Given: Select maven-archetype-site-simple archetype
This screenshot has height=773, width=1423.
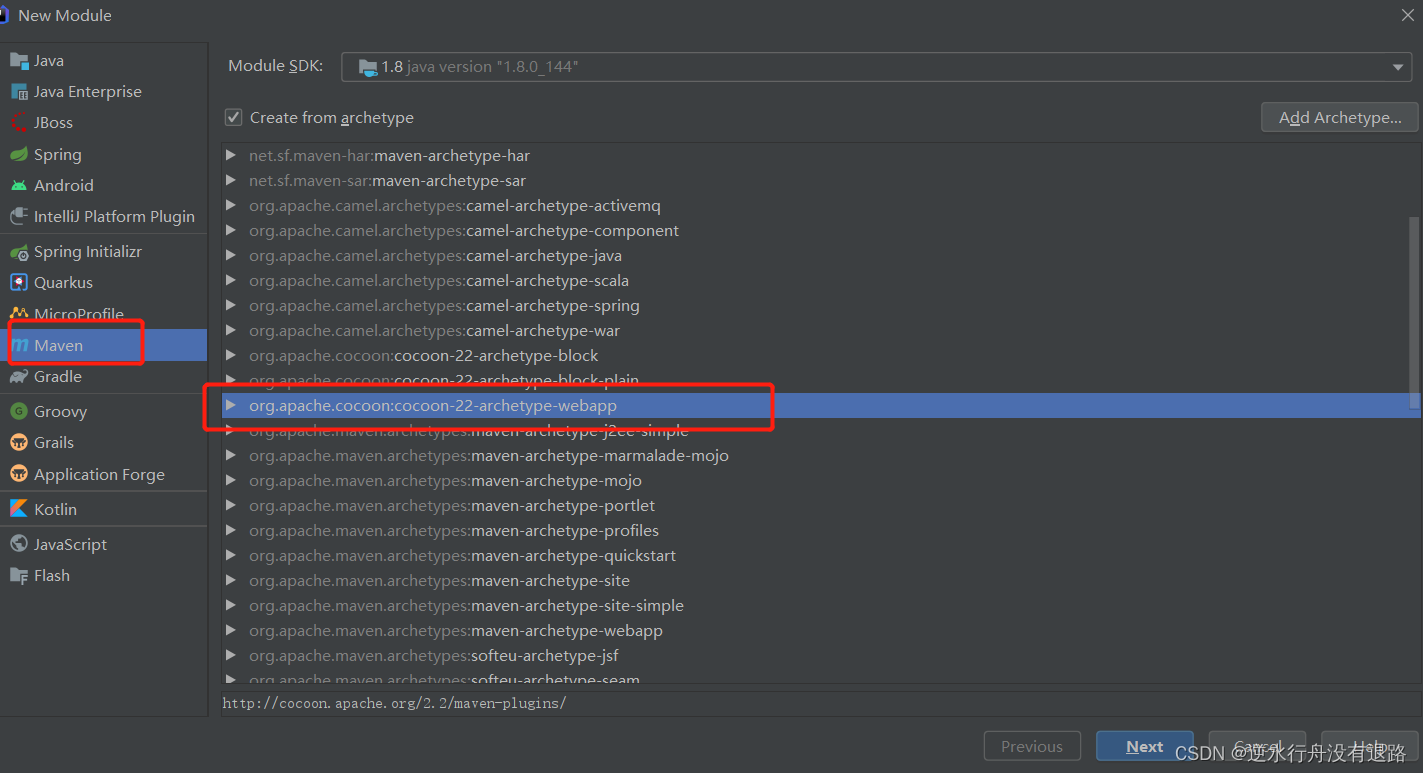Looking at the screenshot, I should 820,605.
